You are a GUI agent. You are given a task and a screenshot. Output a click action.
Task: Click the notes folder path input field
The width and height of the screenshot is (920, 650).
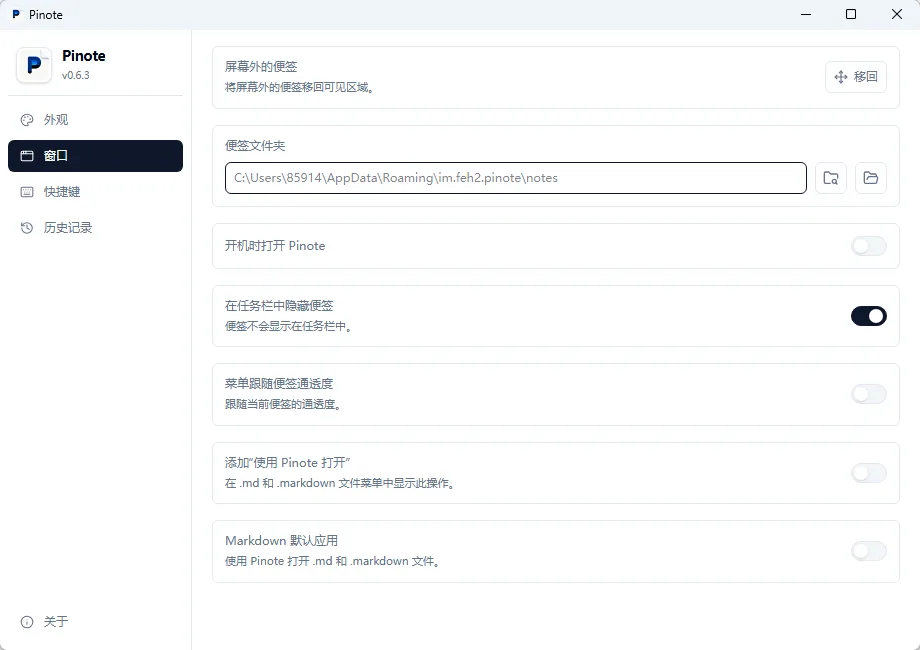click(516, 178)
